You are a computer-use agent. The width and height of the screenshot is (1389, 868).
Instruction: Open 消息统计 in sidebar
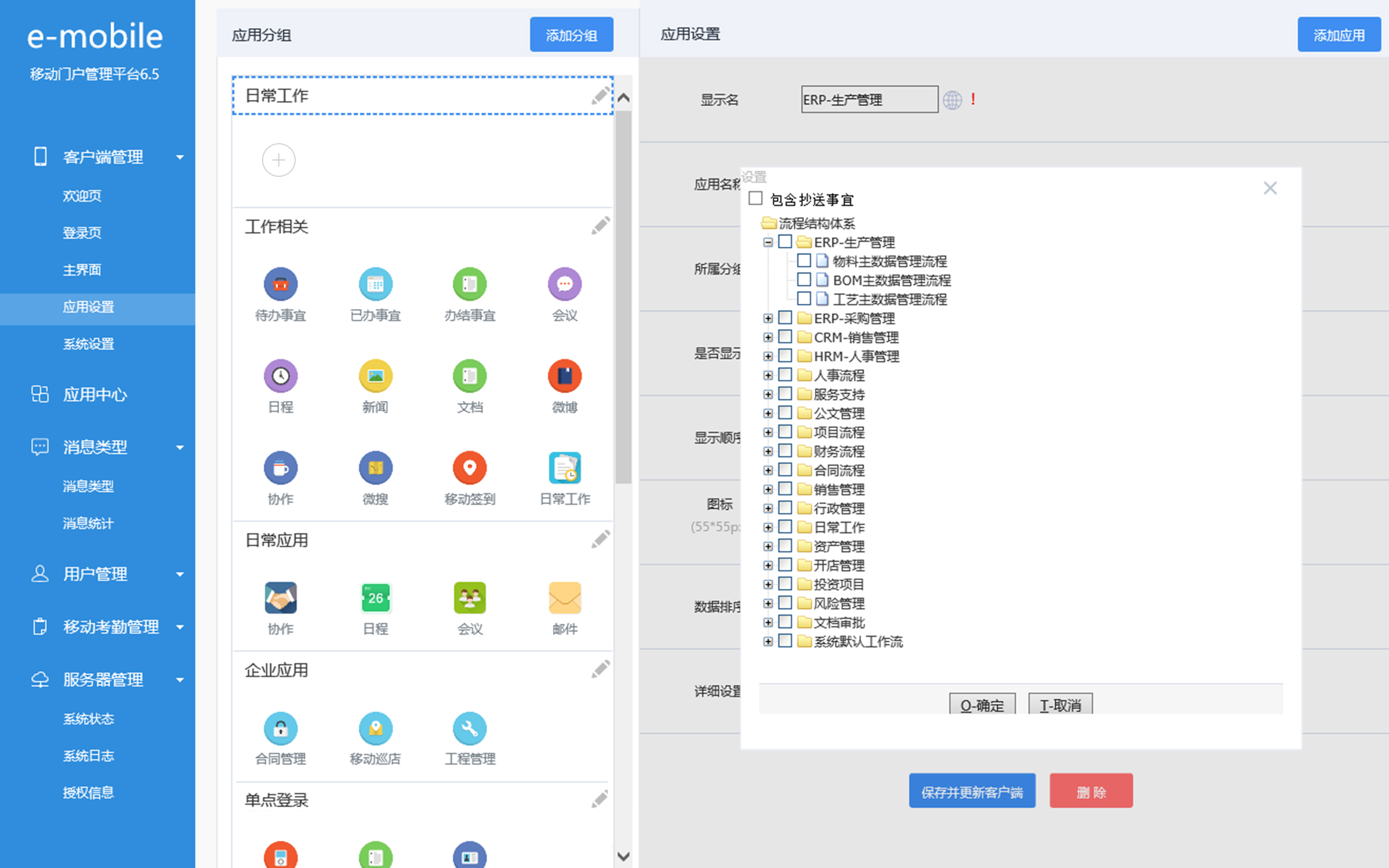click(x=88, y=523)
